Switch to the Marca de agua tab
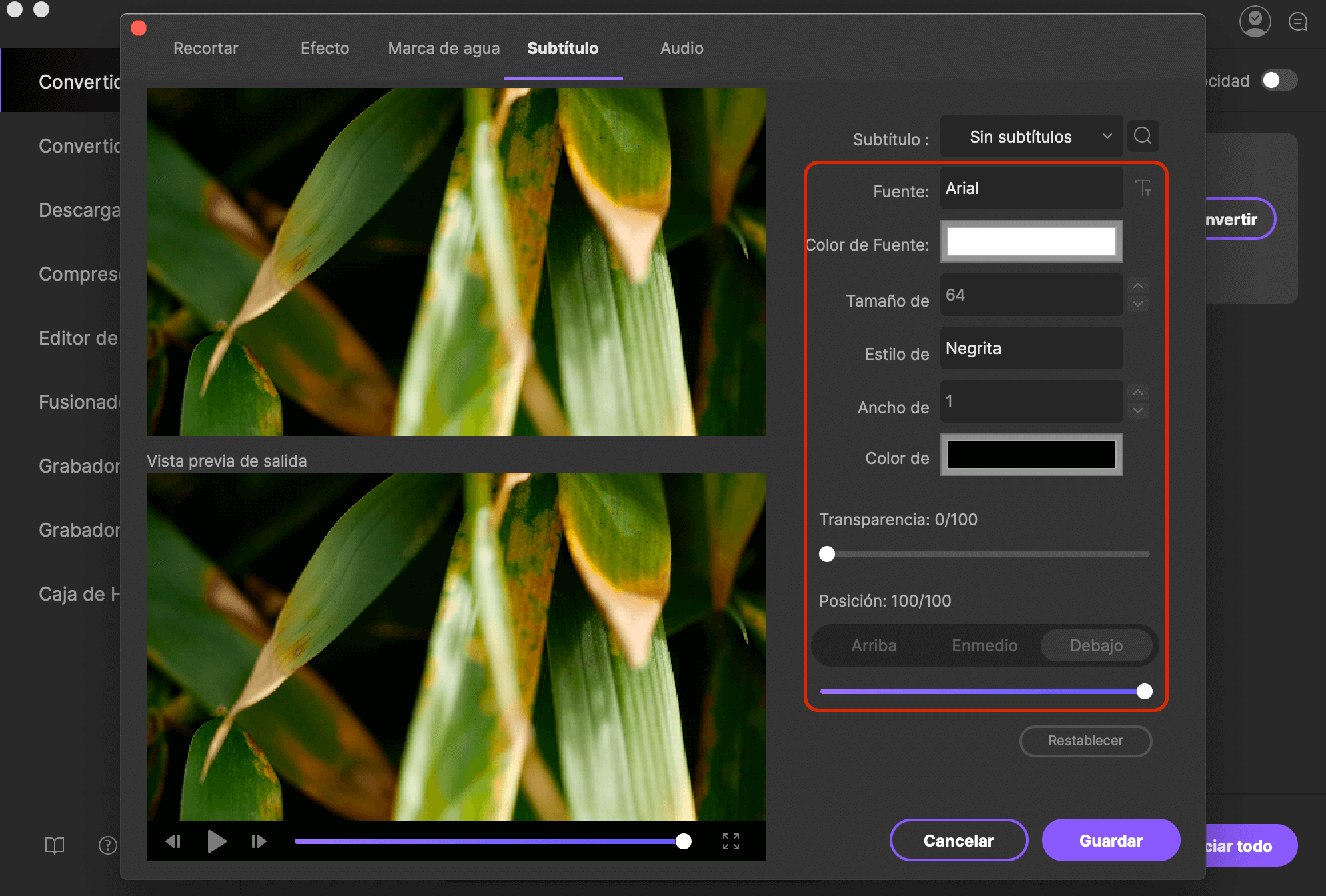 click(x=444, y=49)
